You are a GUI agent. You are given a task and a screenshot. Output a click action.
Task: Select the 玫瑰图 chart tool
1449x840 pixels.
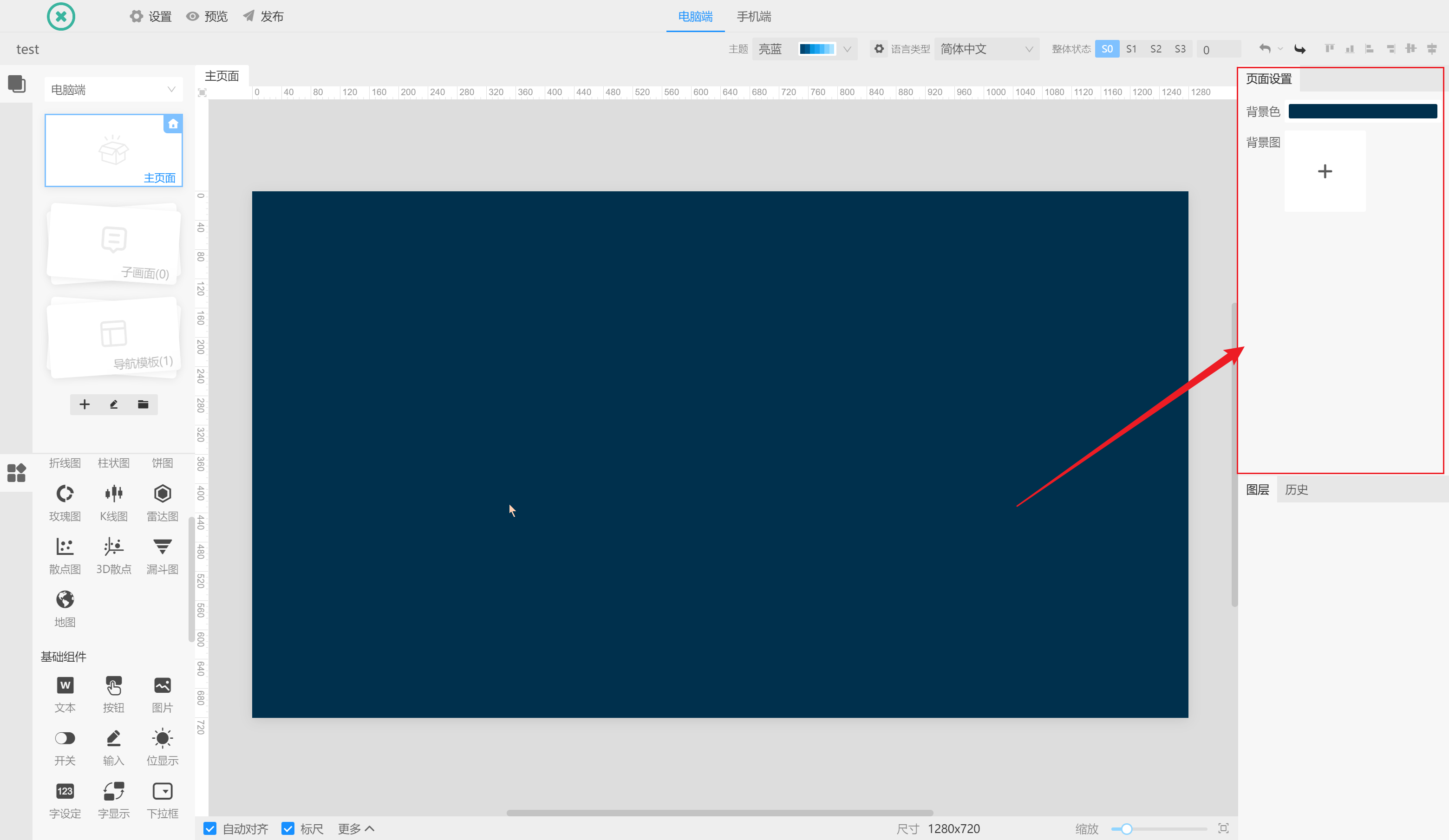click(65, 501)
